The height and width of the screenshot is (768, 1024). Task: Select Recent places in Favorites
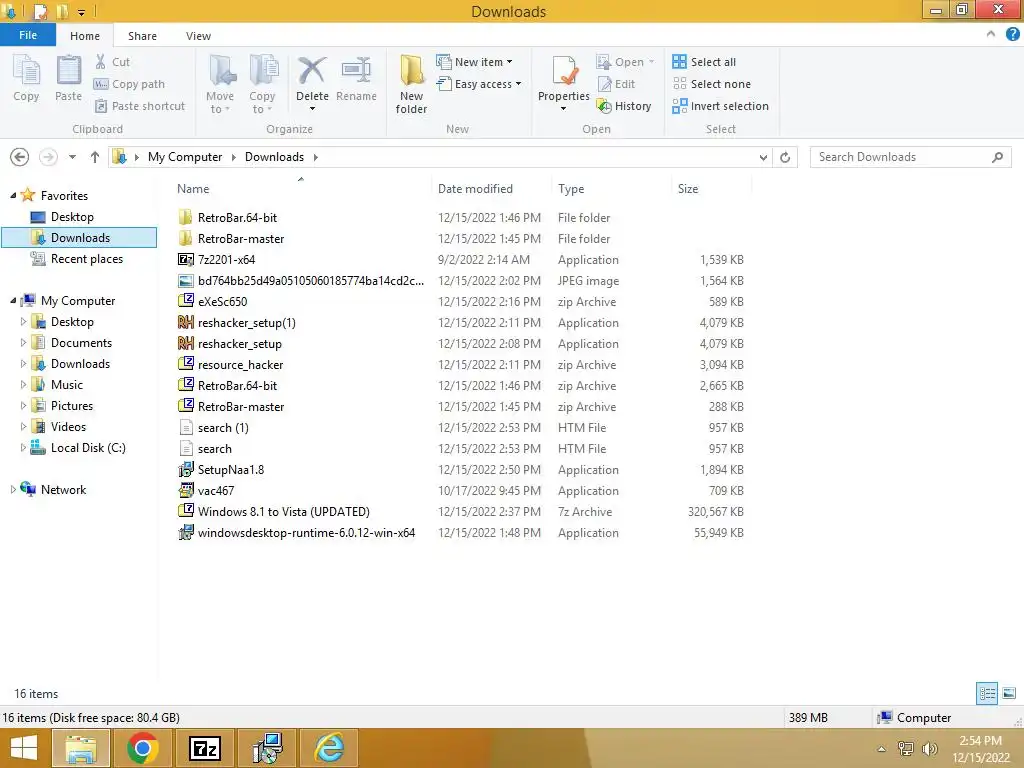click(77, 259)
